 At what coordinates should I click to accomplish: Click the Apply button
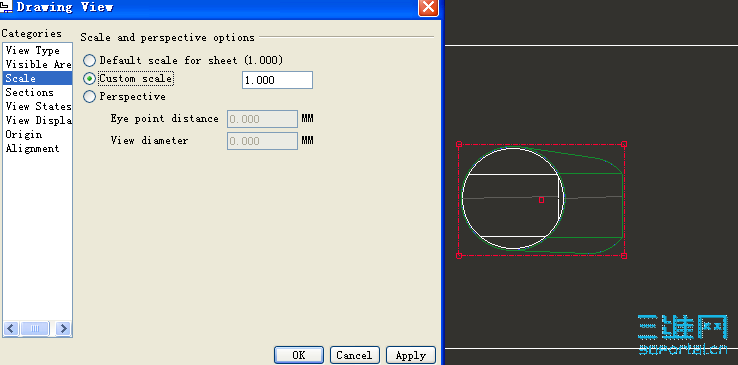[x=410, y=355]
